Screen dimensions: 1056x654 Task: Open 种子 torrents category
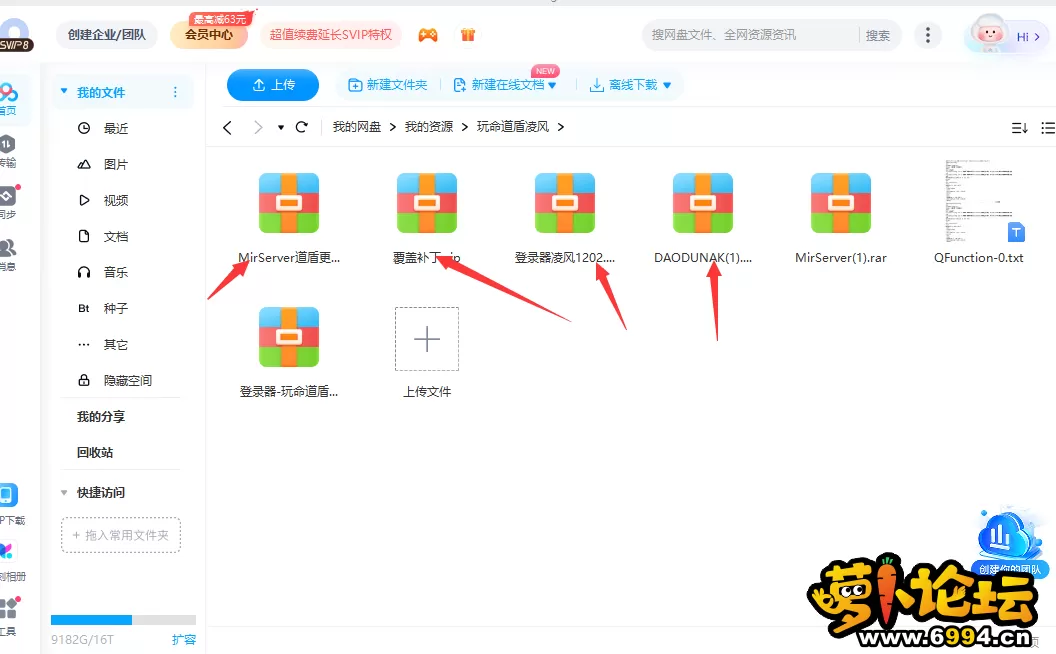[116, 308]
